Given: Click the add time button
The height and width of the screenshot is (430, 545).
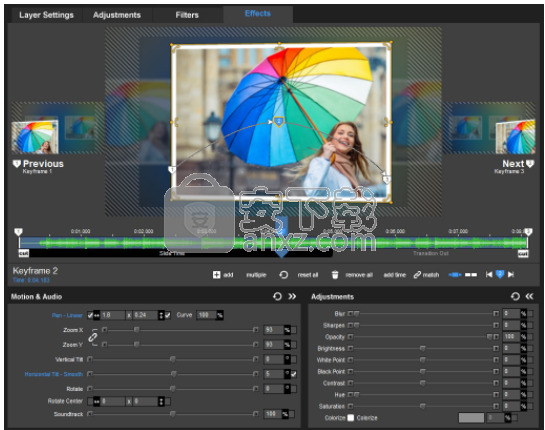Looking at the screenshot, I should (394, 275).
